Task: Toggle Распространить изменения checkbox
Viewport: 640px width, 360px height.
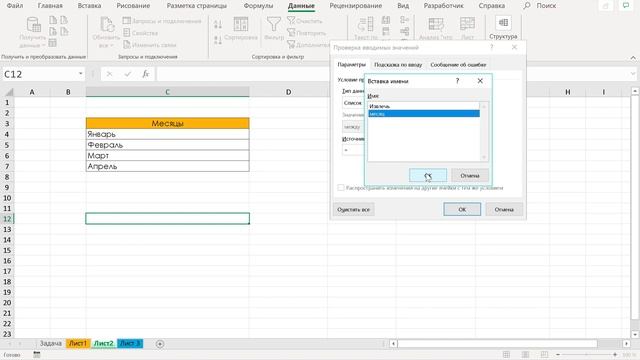Action: tap(341, 188)
